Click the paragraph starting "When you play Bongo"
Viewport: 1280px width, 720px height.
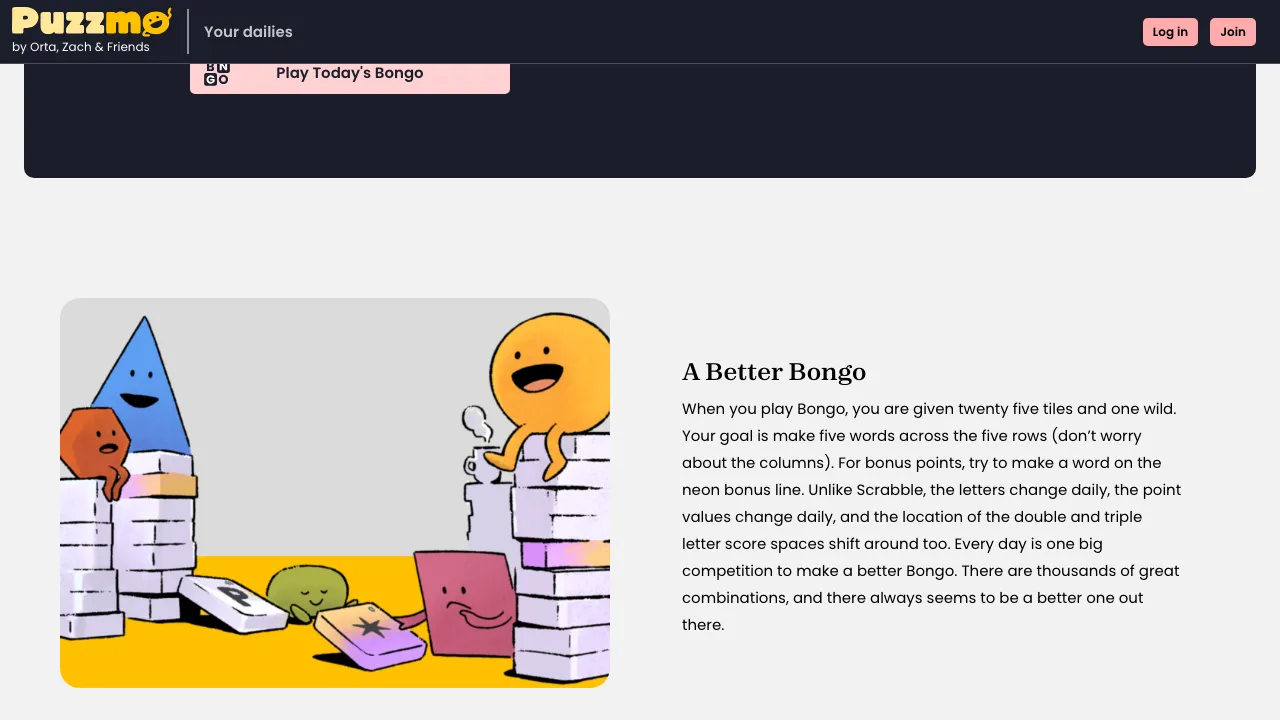(x=932, y=516)
